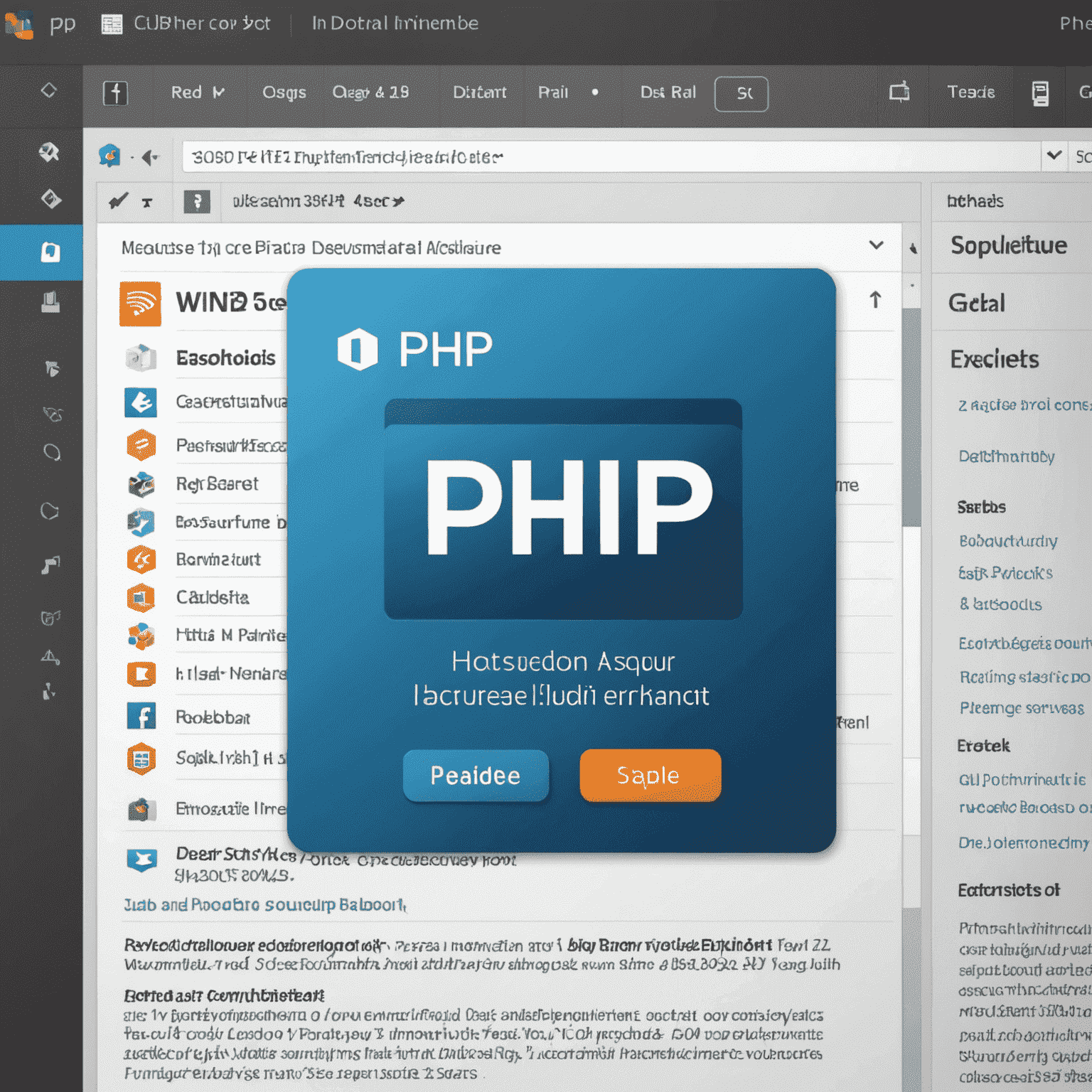Screen dimensions: 1092x1092
Task: Click the blue icon beside Caaertsuraivua
Action: point(141,402)
